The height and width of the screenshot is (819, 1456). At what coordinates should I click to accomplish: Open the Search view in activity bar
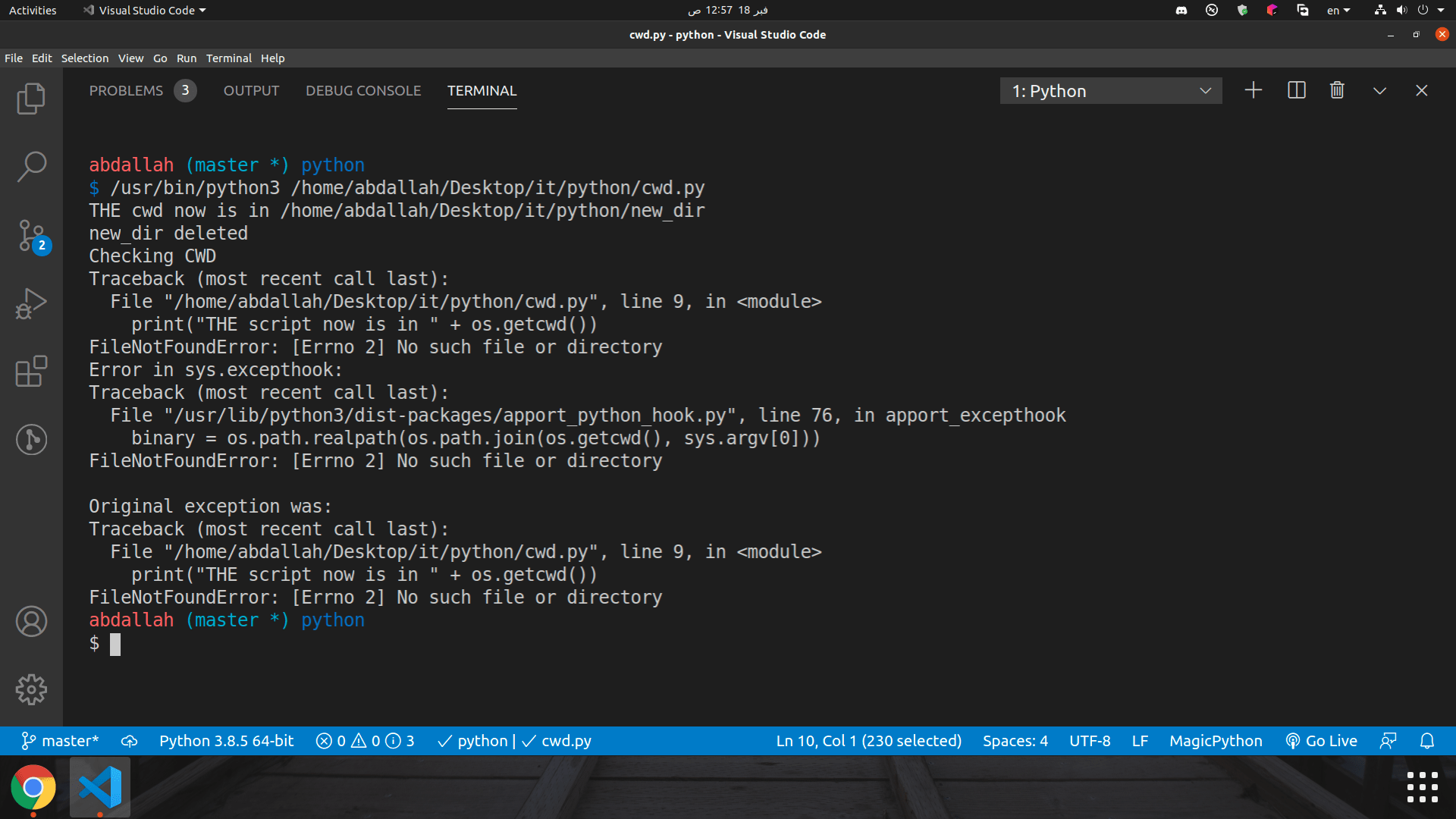coord(31,166)
